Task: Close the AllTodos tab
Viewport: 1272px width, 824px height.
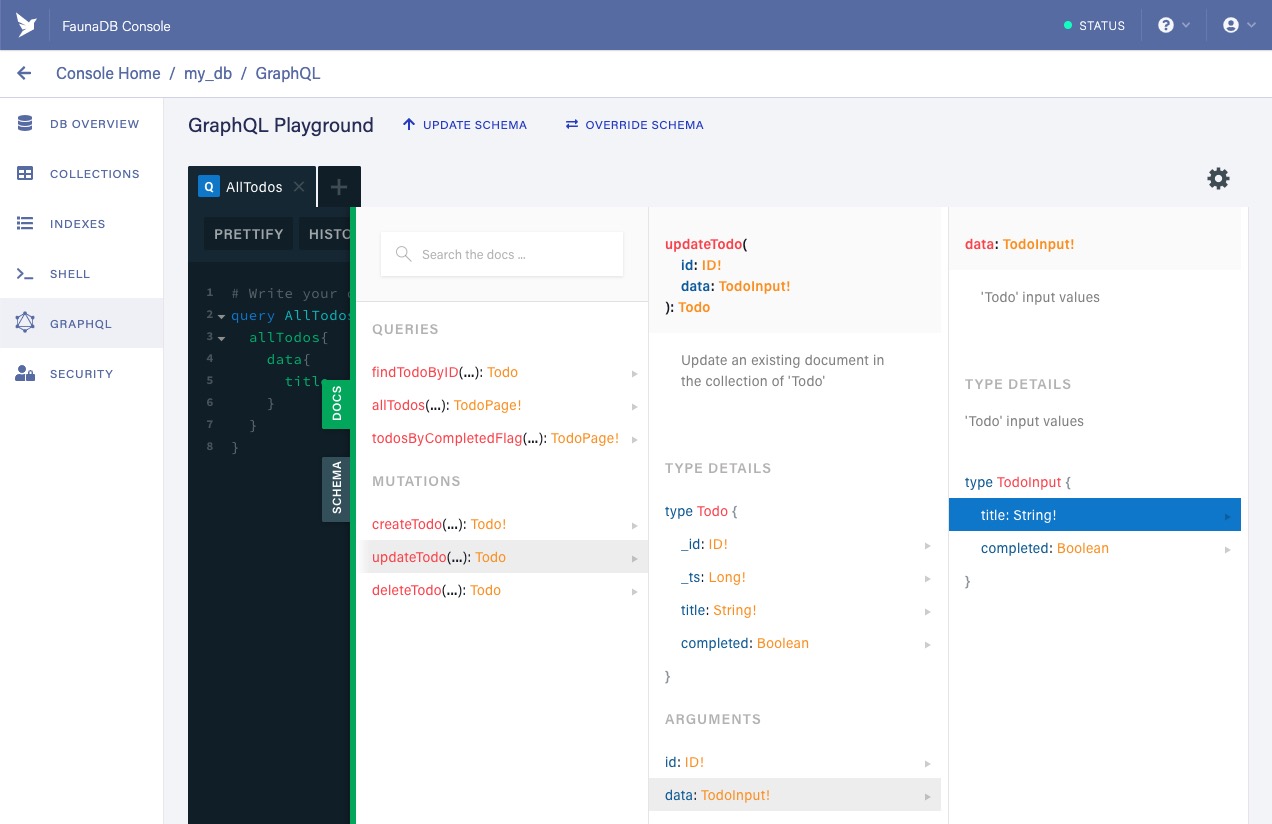Action: 299,187
